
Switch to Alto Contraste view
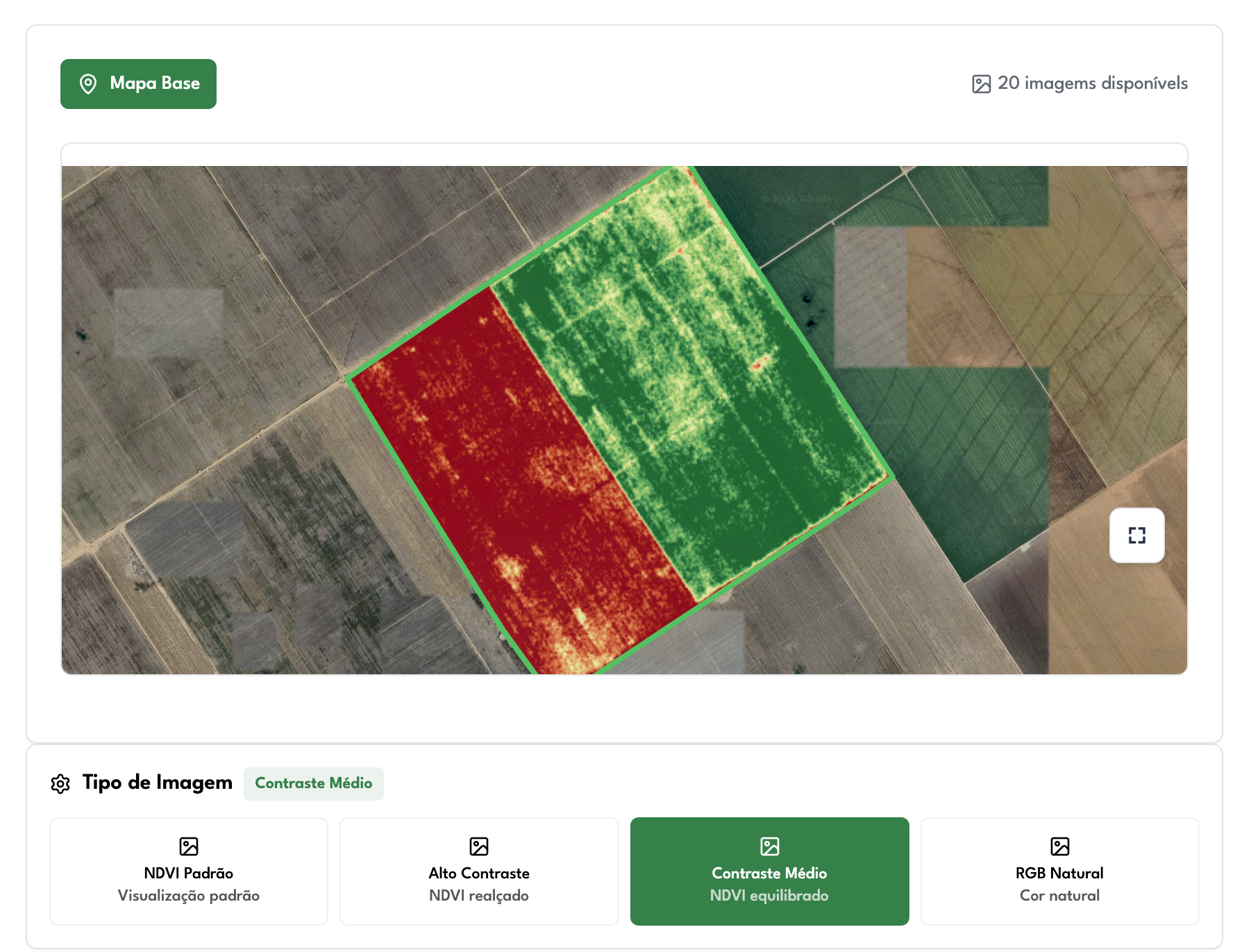click(479, 873)
